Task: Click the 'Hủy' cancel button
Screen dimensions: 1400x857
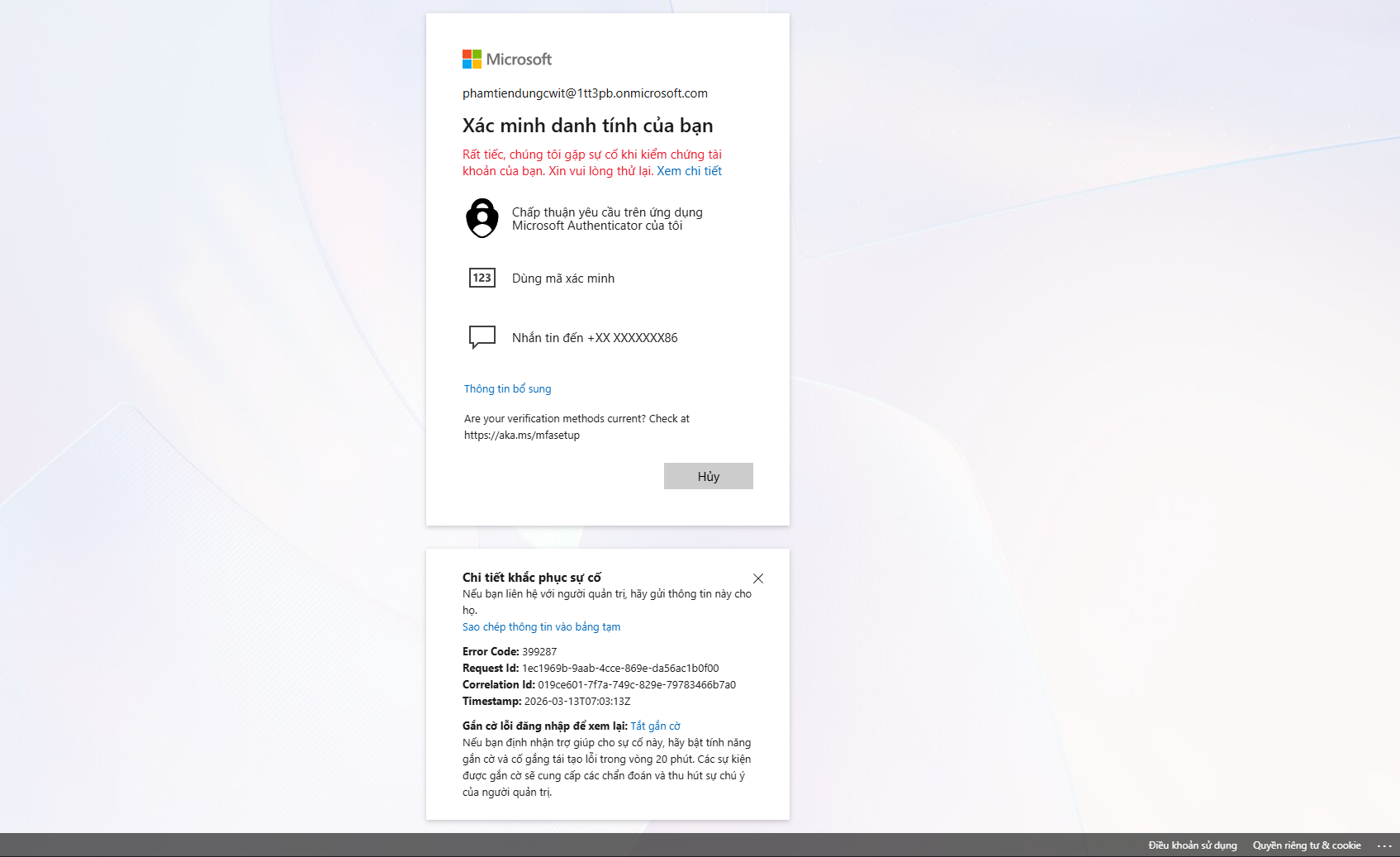Action: coord(709,476)
